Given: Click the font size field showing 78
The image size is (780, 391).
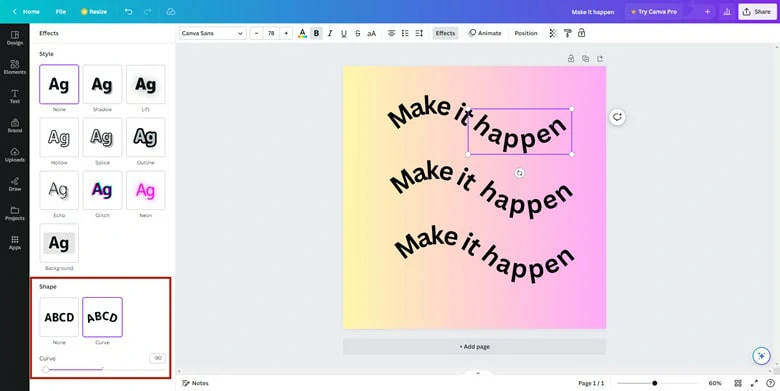Looking at the screenshot, I should point(271,33).
